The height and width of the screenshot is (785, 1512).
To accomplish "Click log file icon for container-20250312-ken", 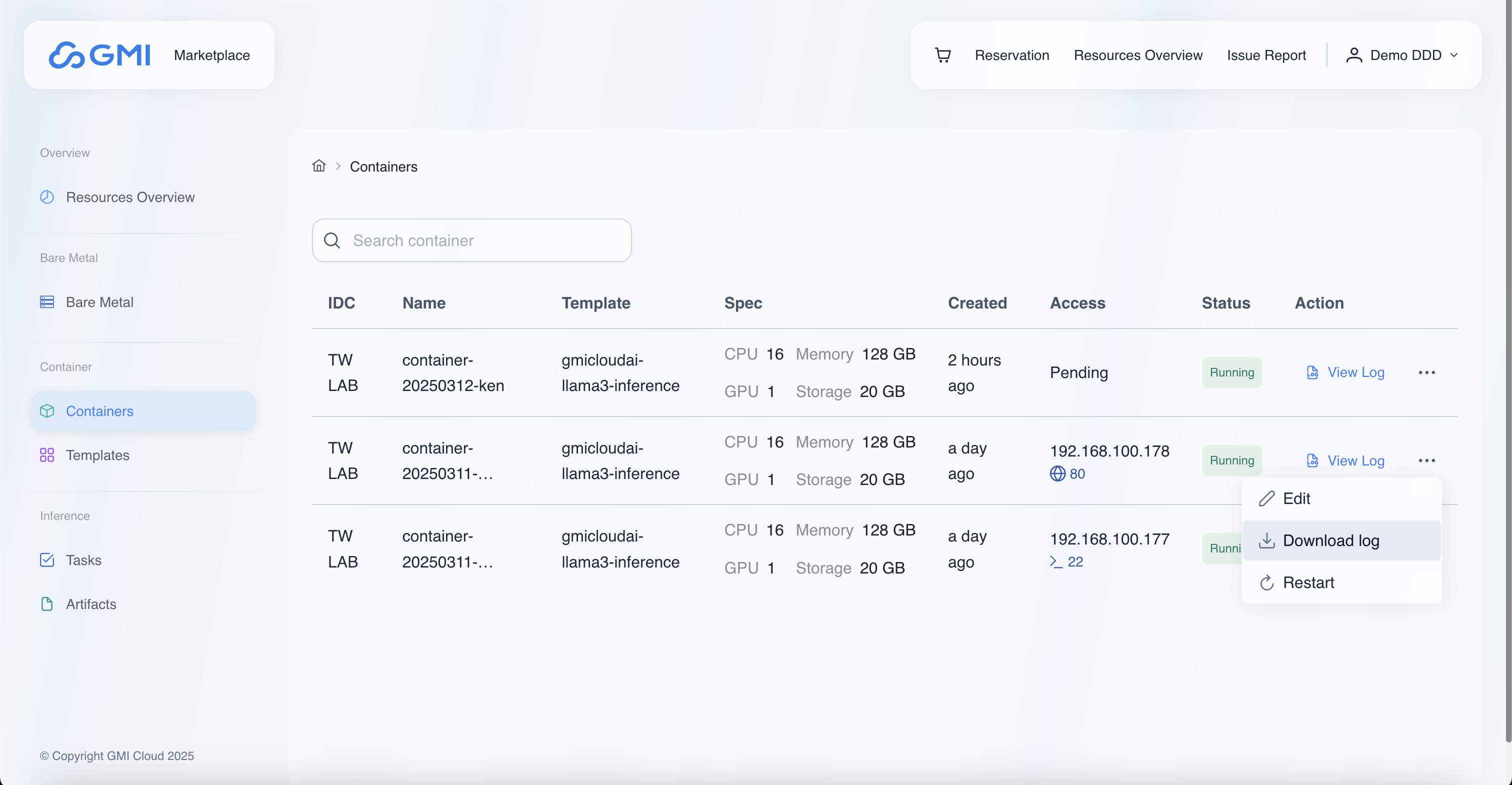I will click(1312, 372).
